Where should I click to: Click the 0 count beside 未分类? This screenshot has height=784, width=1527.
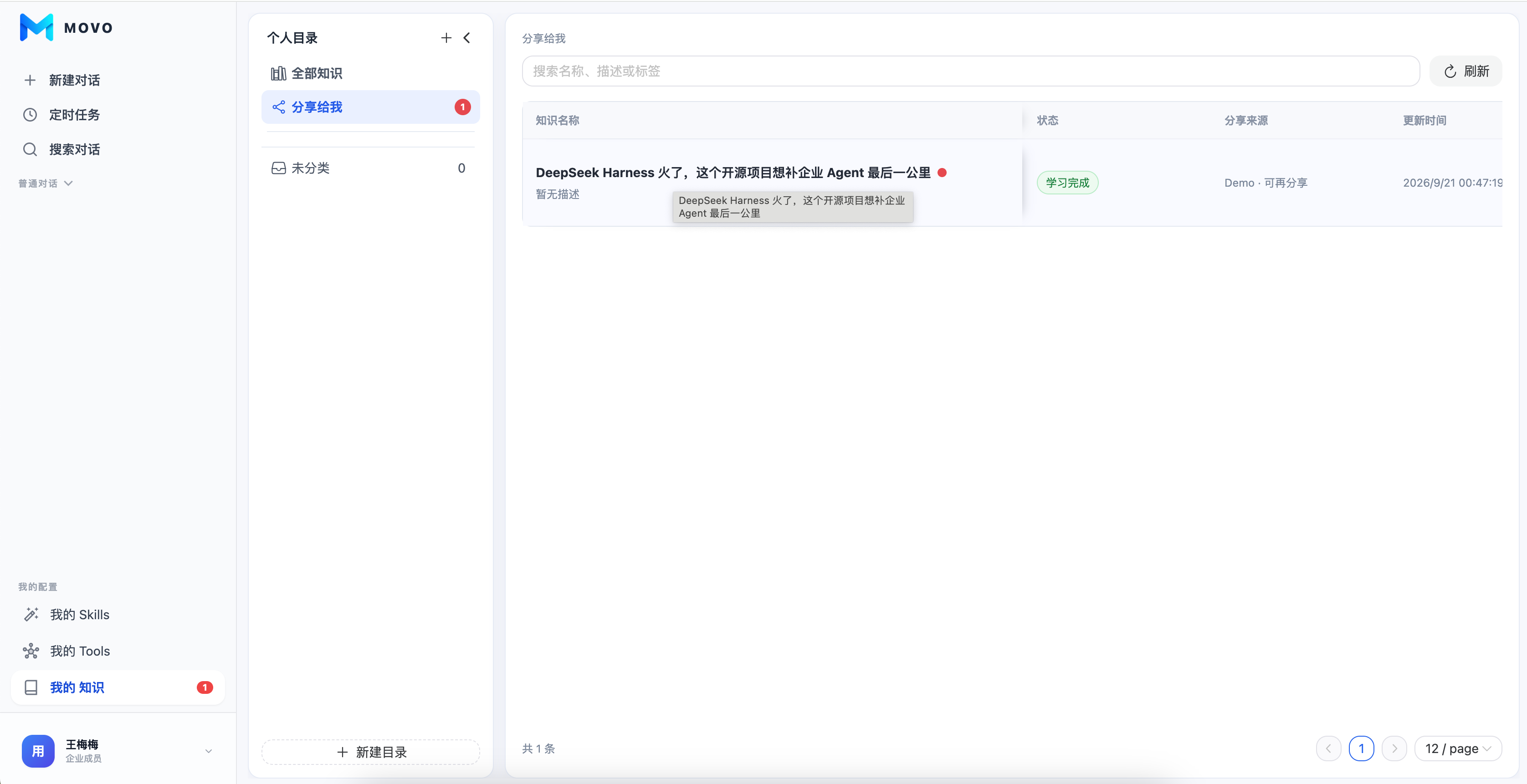click(x=462, y=168)
